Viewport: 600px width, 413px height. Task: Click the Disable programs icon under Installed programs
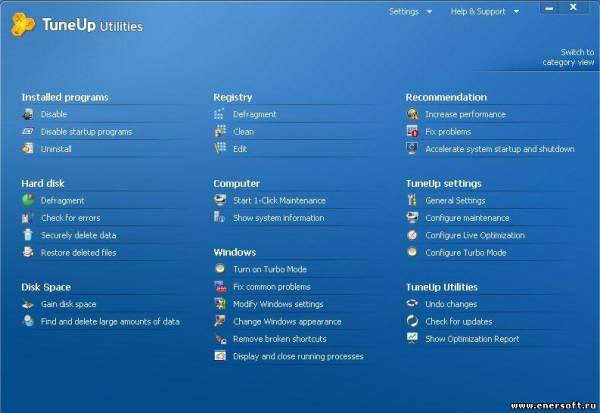pyautogui.click(x=28, y=114)
